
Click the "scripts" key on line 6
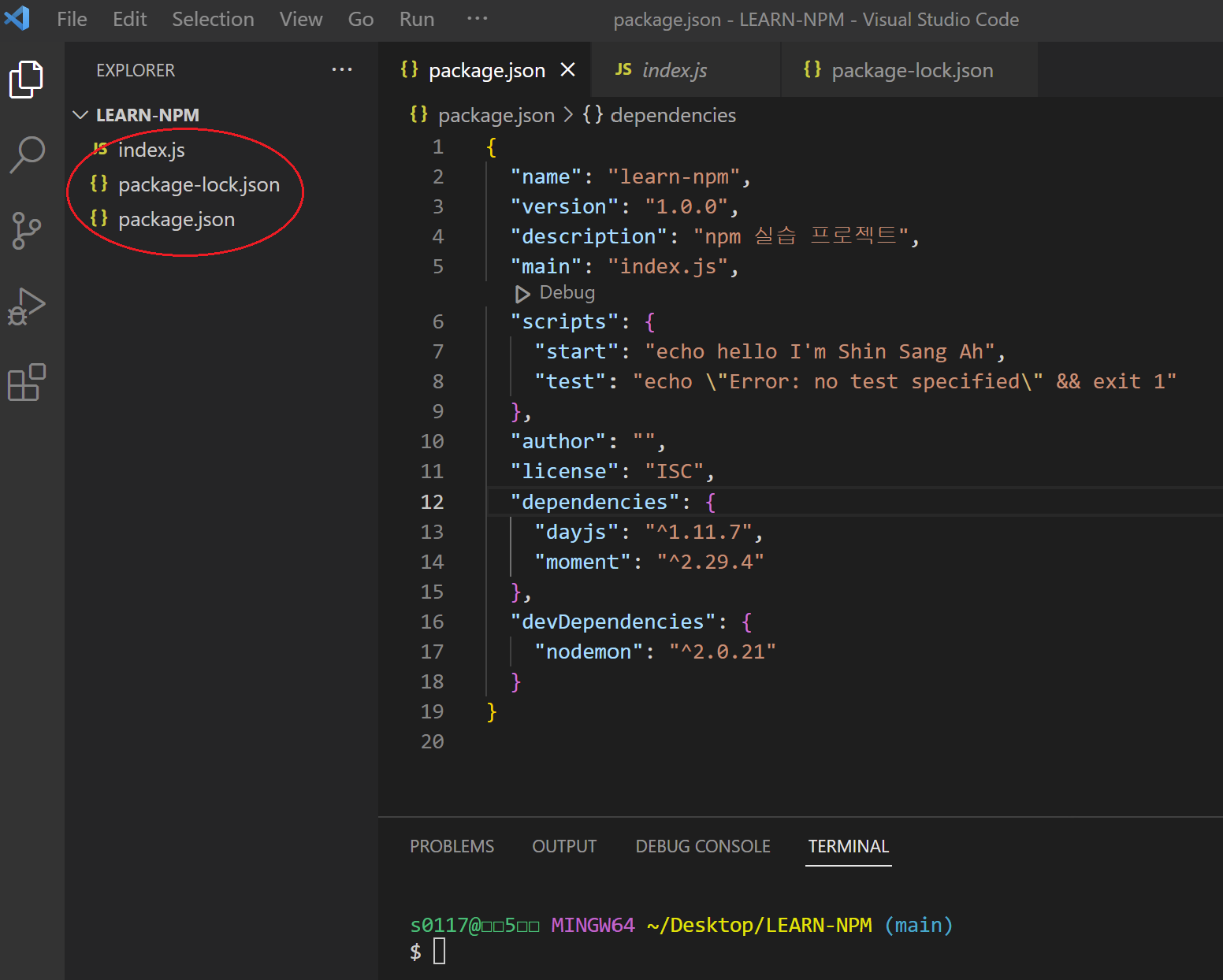click(x=564, y=321)
